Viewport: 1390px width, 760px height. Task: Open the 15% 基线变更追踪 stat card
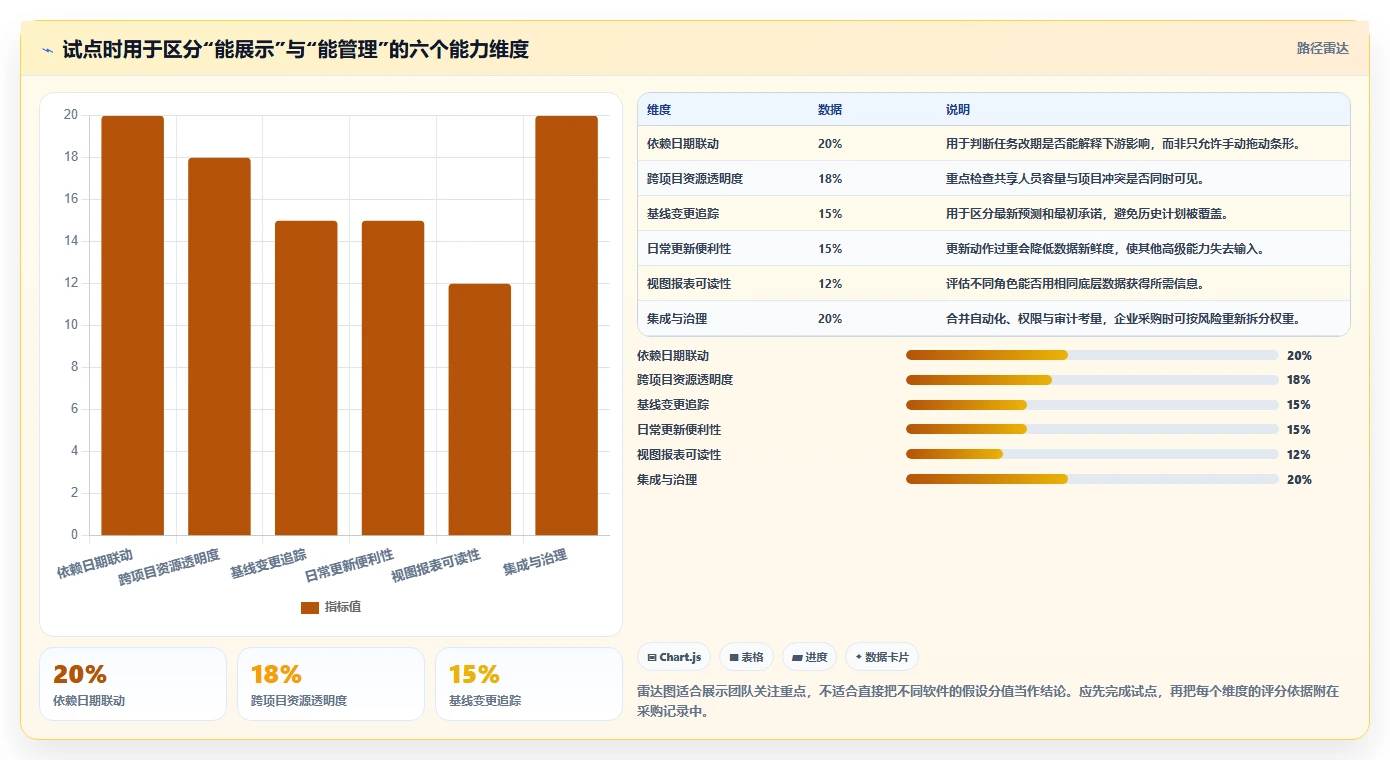(529, 684)
